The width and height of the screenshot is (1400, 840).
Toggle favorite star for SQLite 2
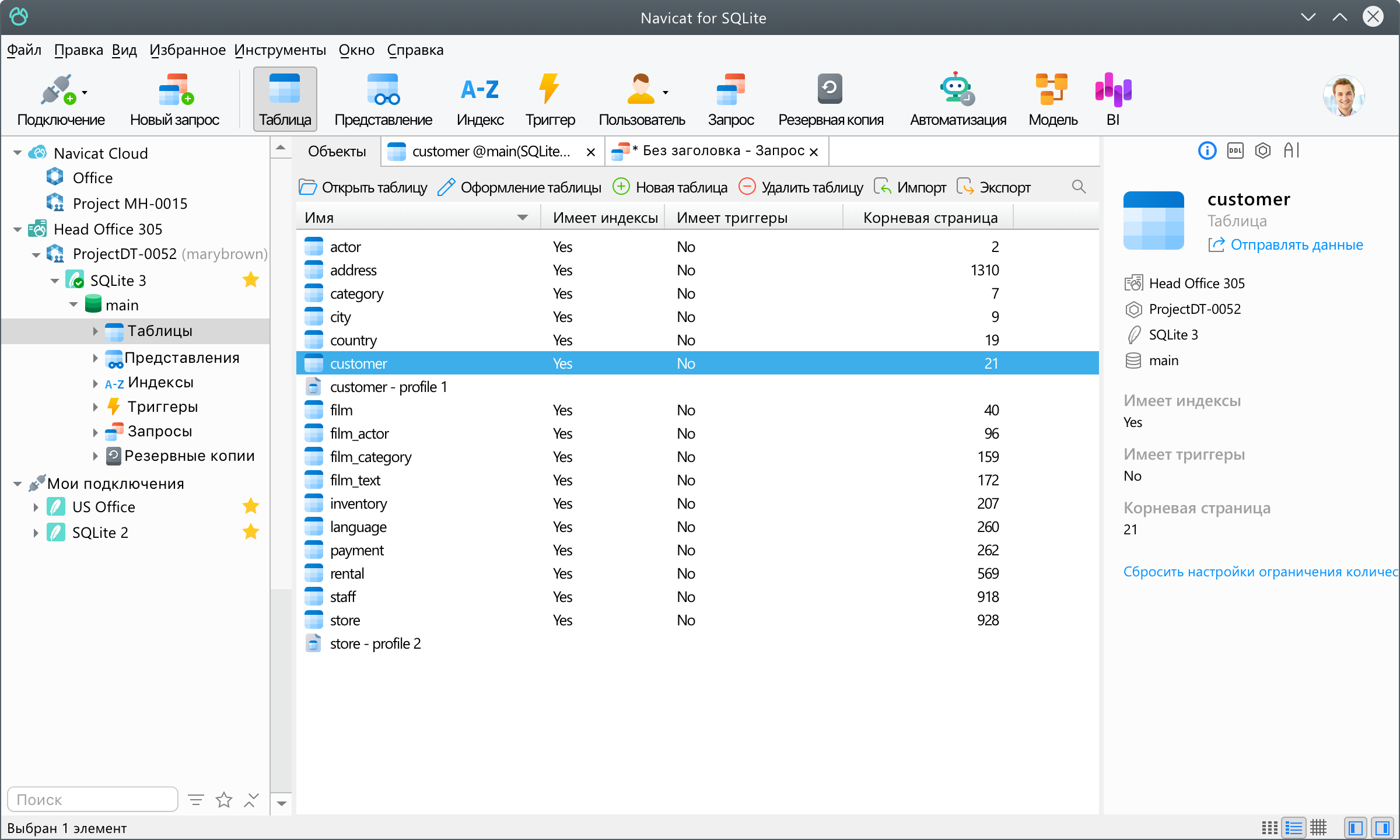tap(251, 531)
